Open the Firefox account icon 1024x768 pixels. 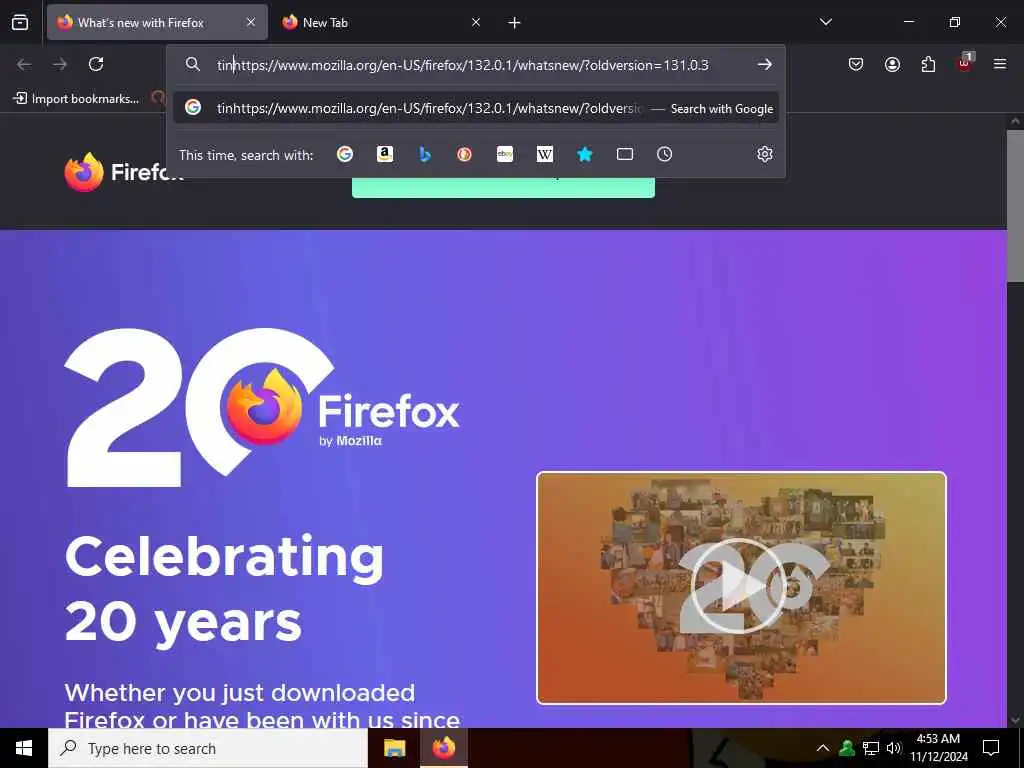pos(892,64)
